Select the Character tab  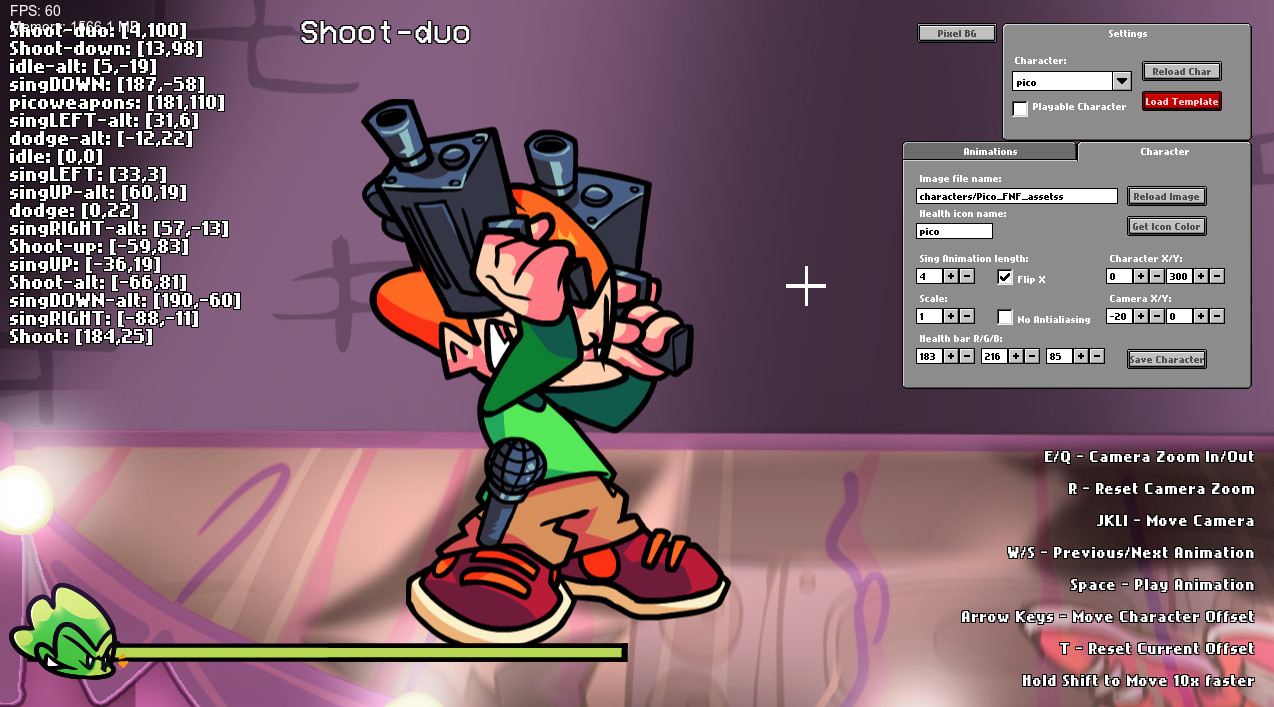pyautogui.click(x=1164, y=152)
